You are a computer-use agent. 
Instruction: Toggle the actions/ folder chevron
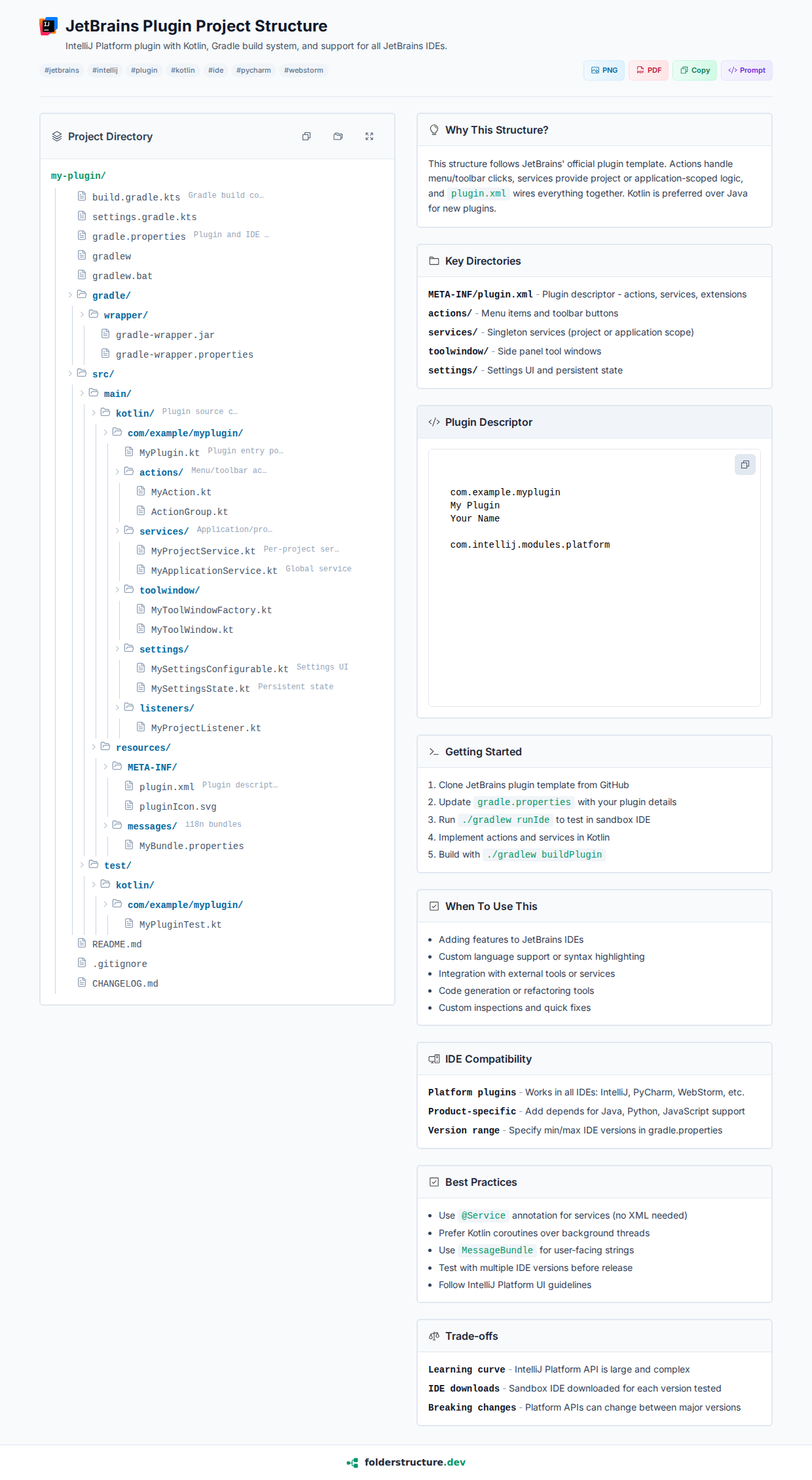pyautogui.click(x=118, y=472)
